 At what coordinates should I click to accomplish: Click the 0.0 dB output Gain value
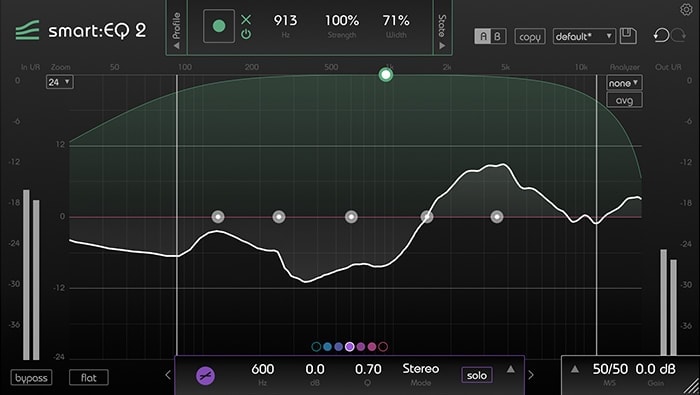655,369
